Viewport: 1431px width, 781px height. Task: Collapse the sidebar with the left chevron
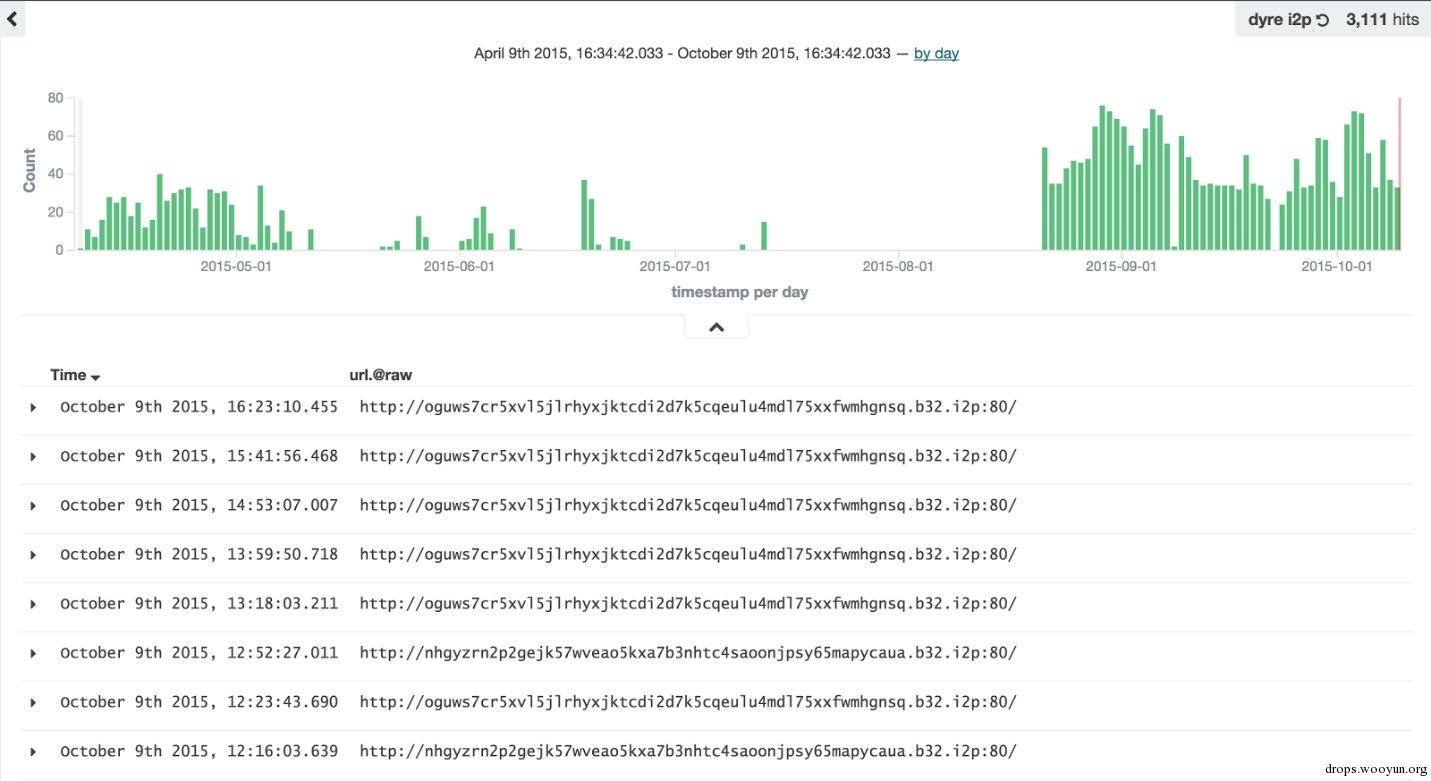pyautogui.click(x=12, y=17)
